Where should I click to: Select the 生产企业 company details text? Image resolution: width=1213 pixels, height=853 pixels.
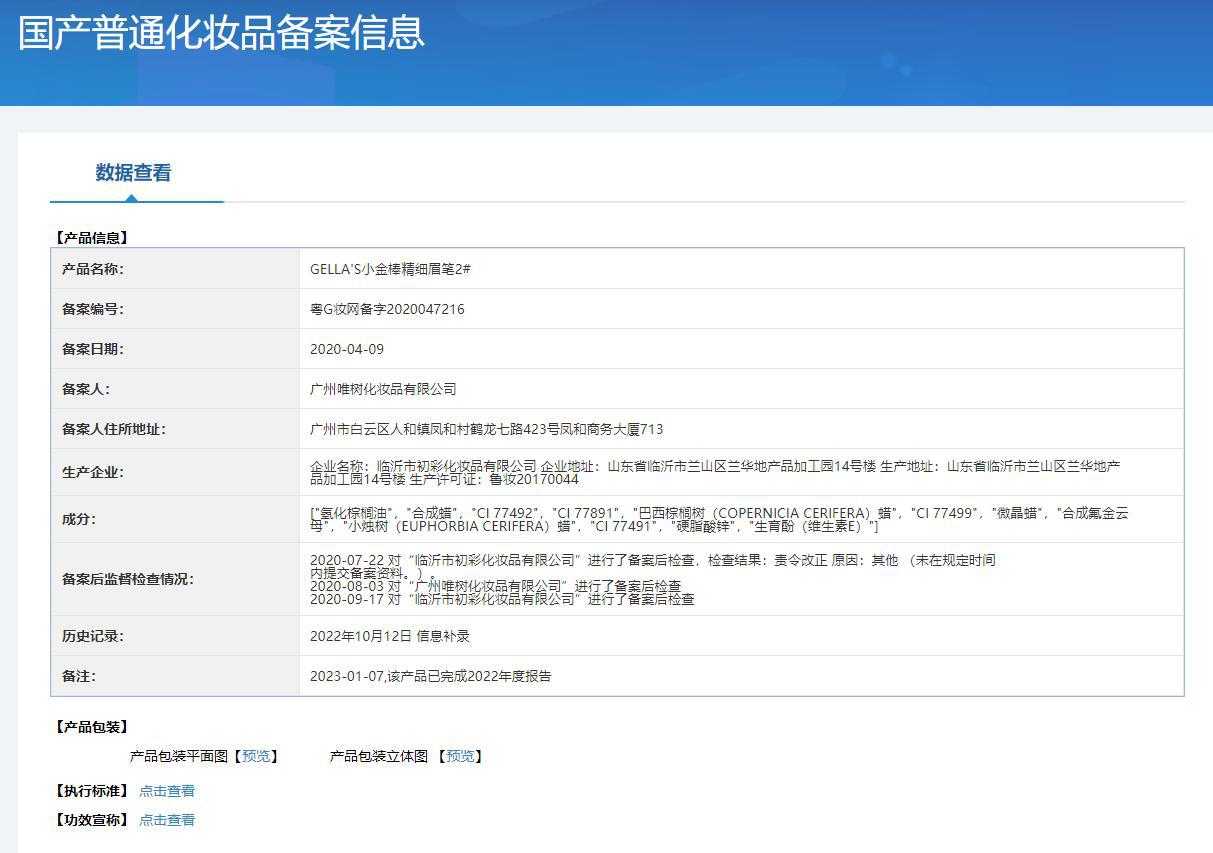pos(715,472)
